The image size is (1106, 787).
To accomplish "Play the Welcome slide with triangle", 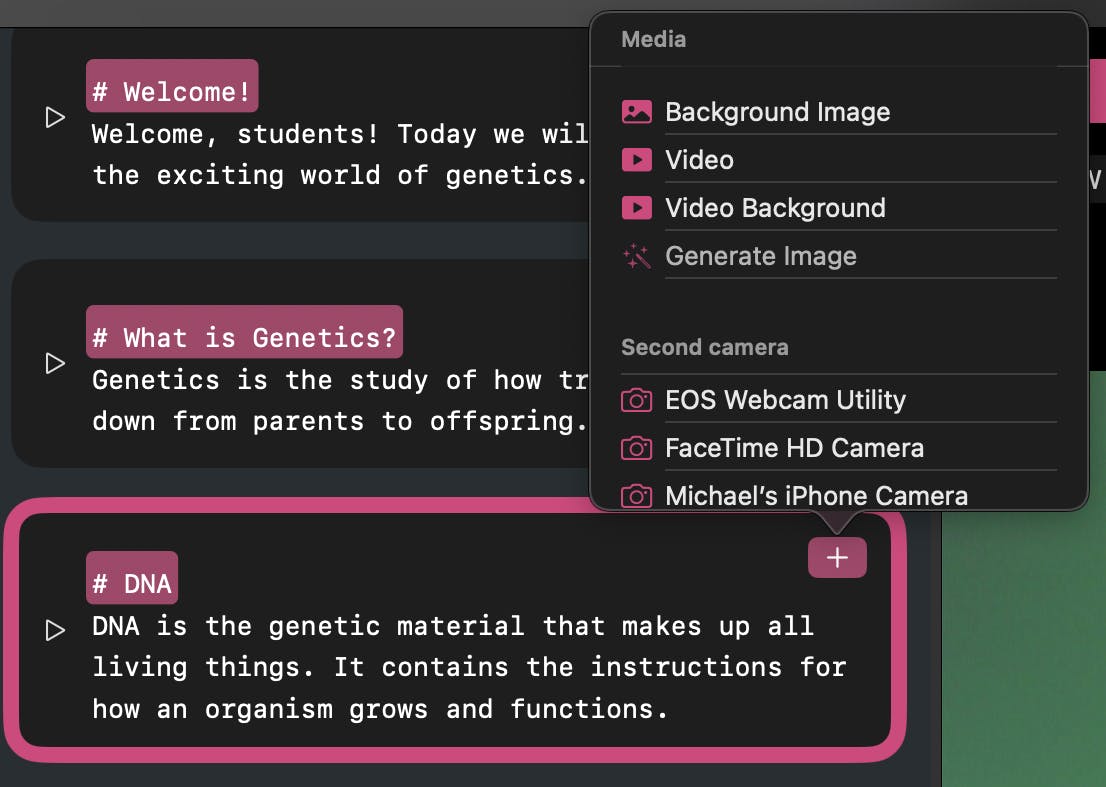I will [x=55, y=118].
